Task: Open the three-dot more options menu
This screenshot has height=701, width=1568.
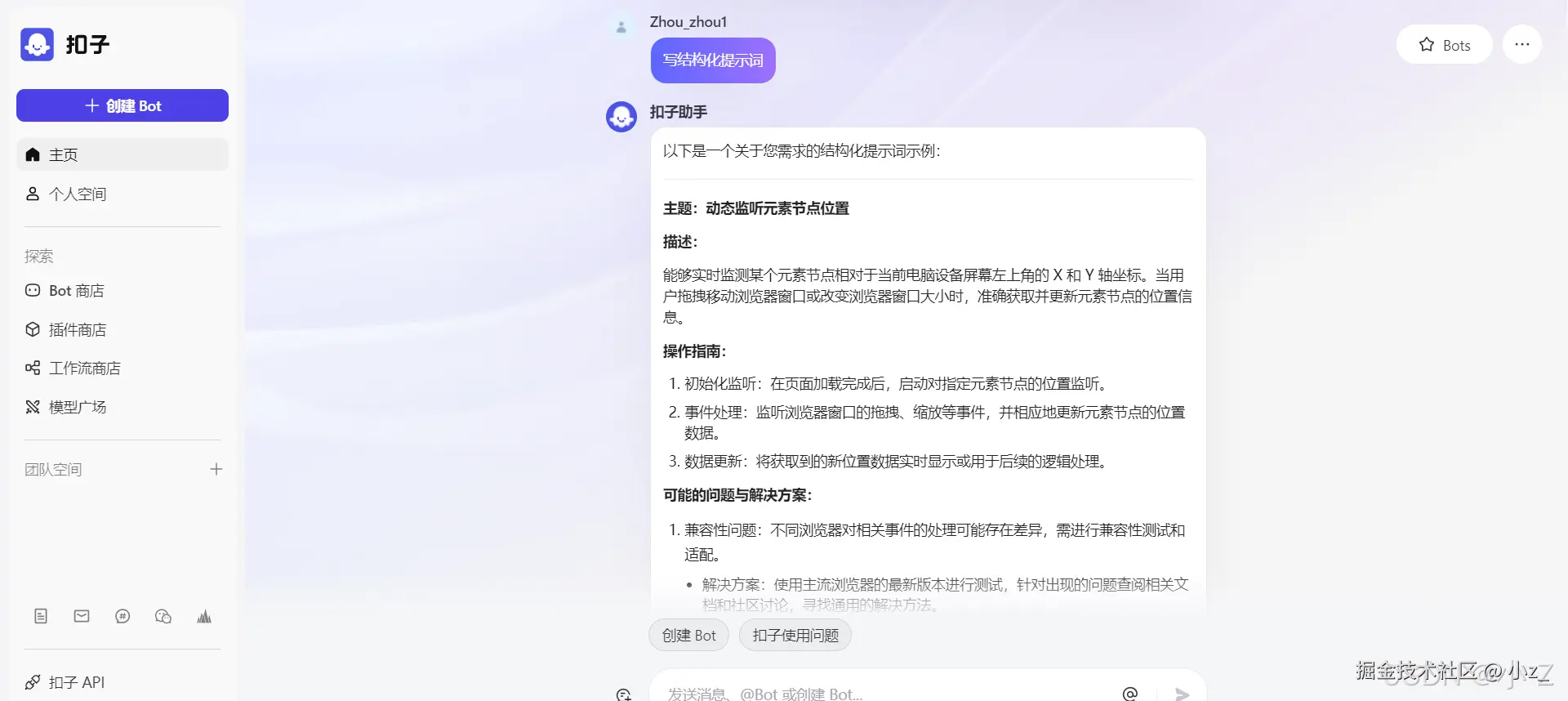Action: 1522,44
